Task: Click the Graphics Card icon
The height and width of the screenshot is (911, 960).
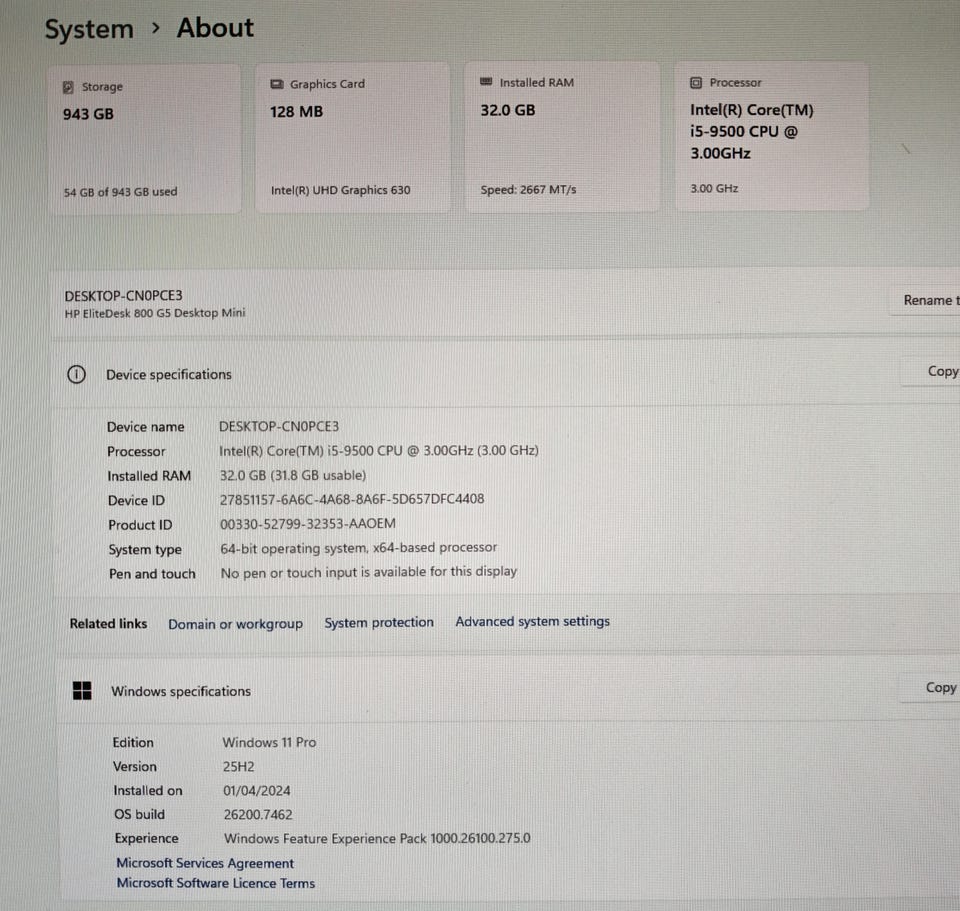Action: click(277, 84)
